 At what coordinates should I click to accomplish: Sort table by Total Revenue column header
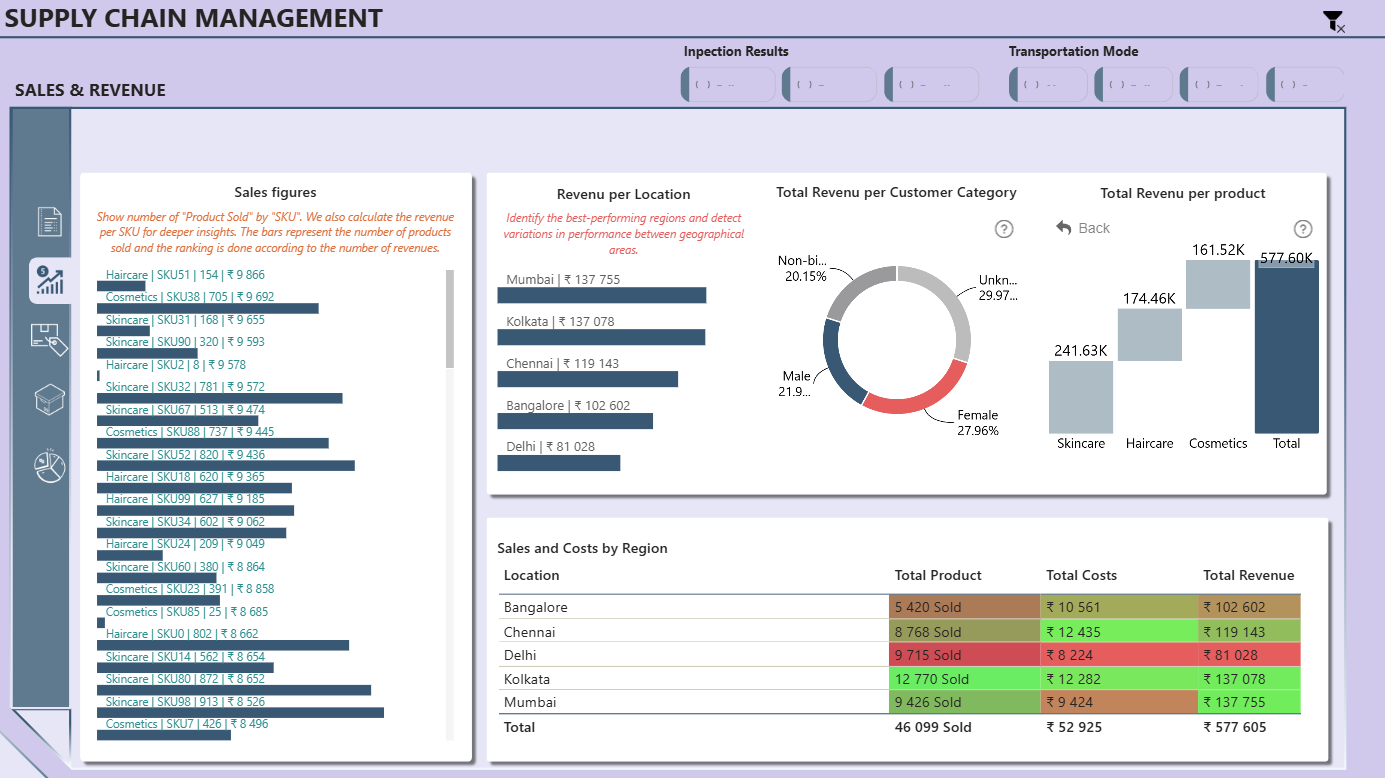[x=1248, y=575]
